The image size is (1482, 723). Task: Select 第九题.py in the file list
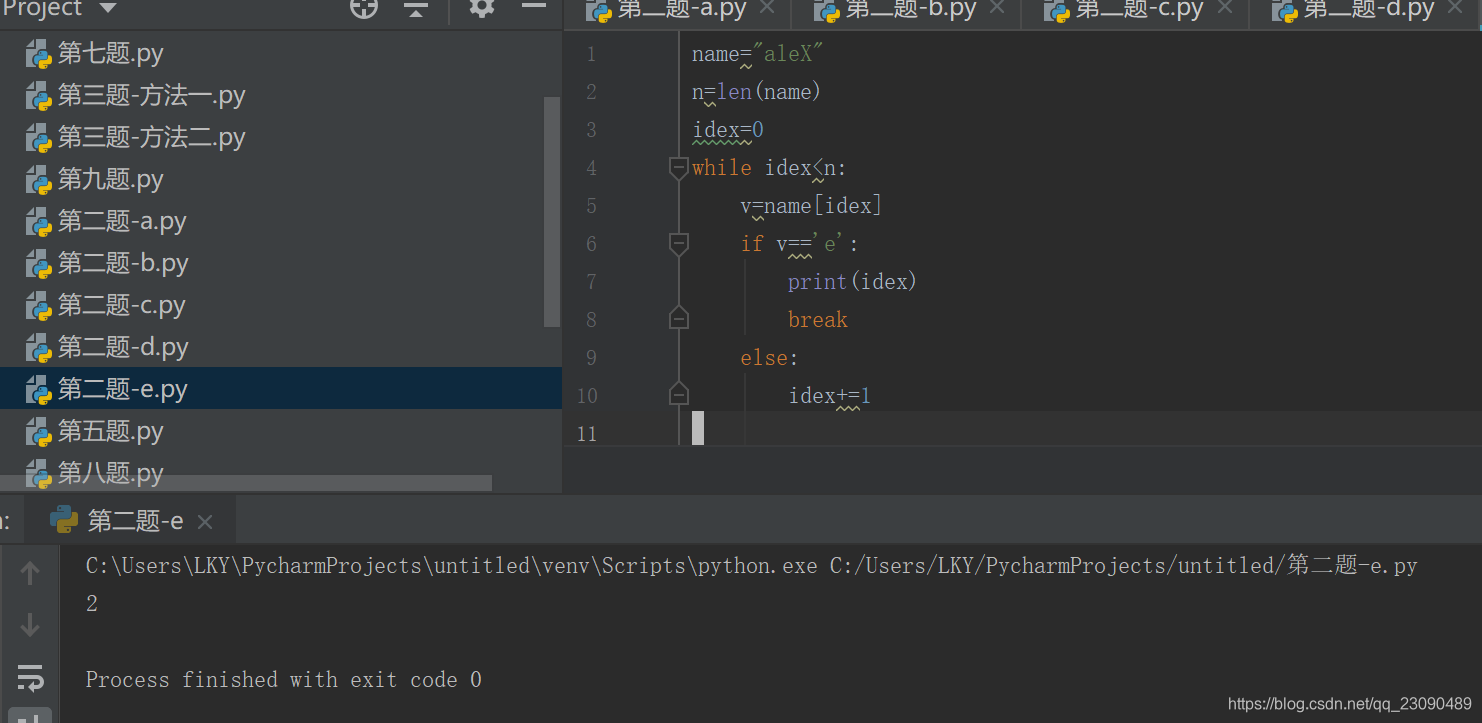click(x=110, y=179)
